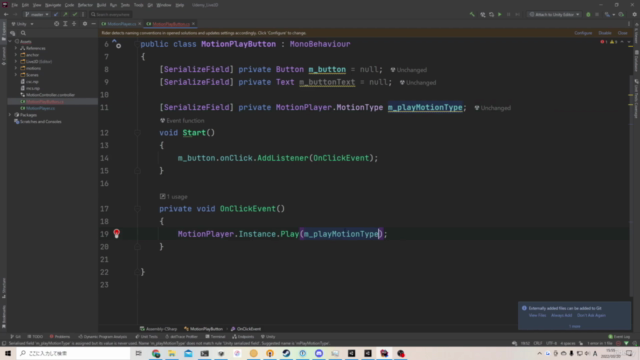This screenshot has height=360, width=640.
Task: Click the Windows Start button
Action: (8, 353)
